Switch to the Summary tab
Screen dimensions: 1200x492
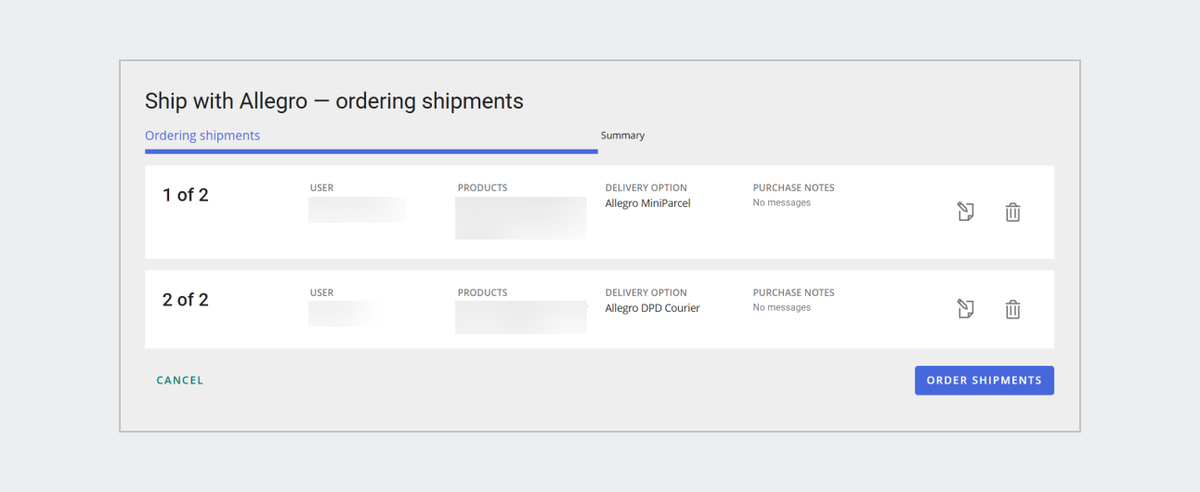tap(623, 135)
